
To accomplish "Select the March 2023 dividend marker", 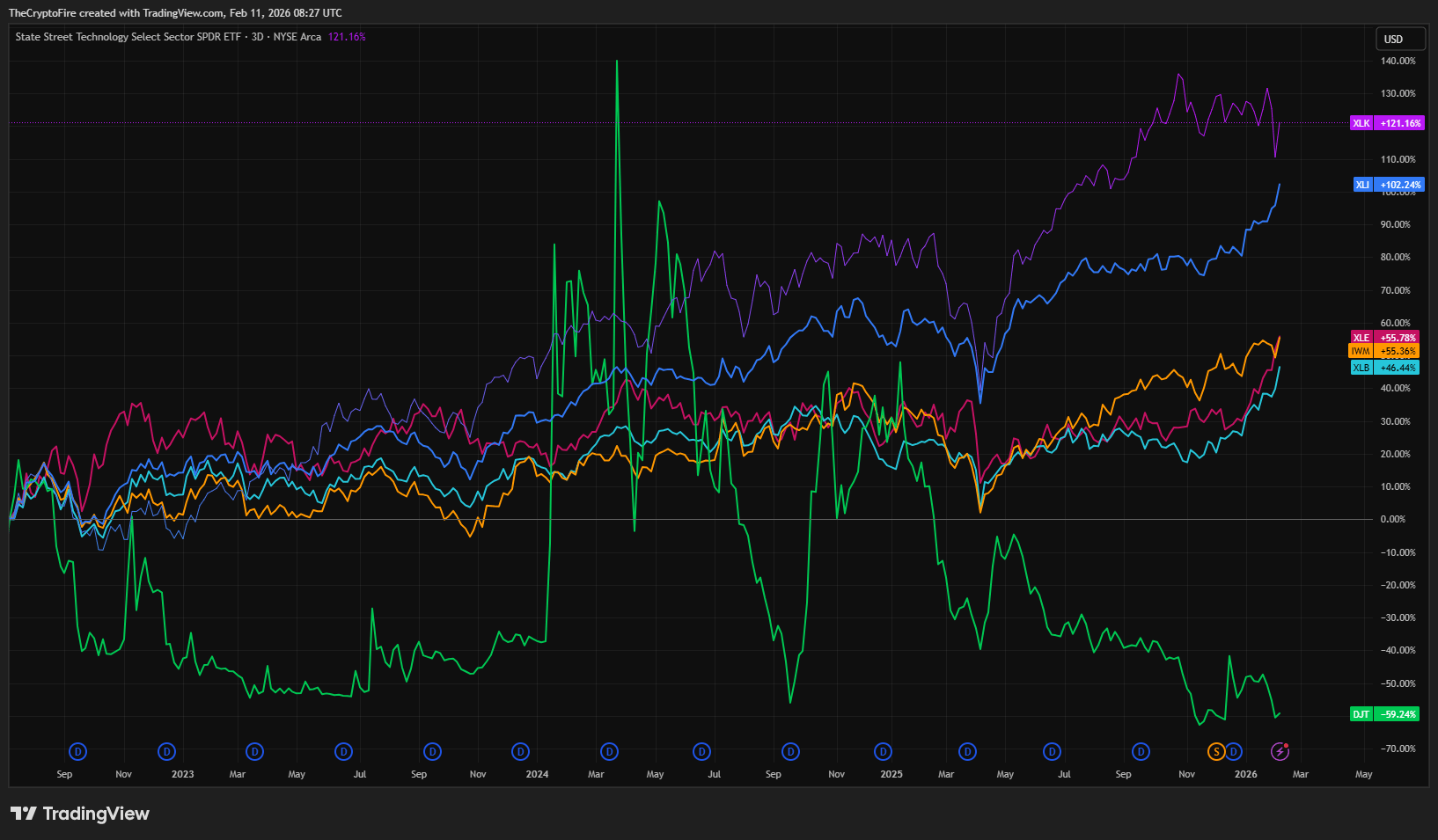I will (254, 751).
